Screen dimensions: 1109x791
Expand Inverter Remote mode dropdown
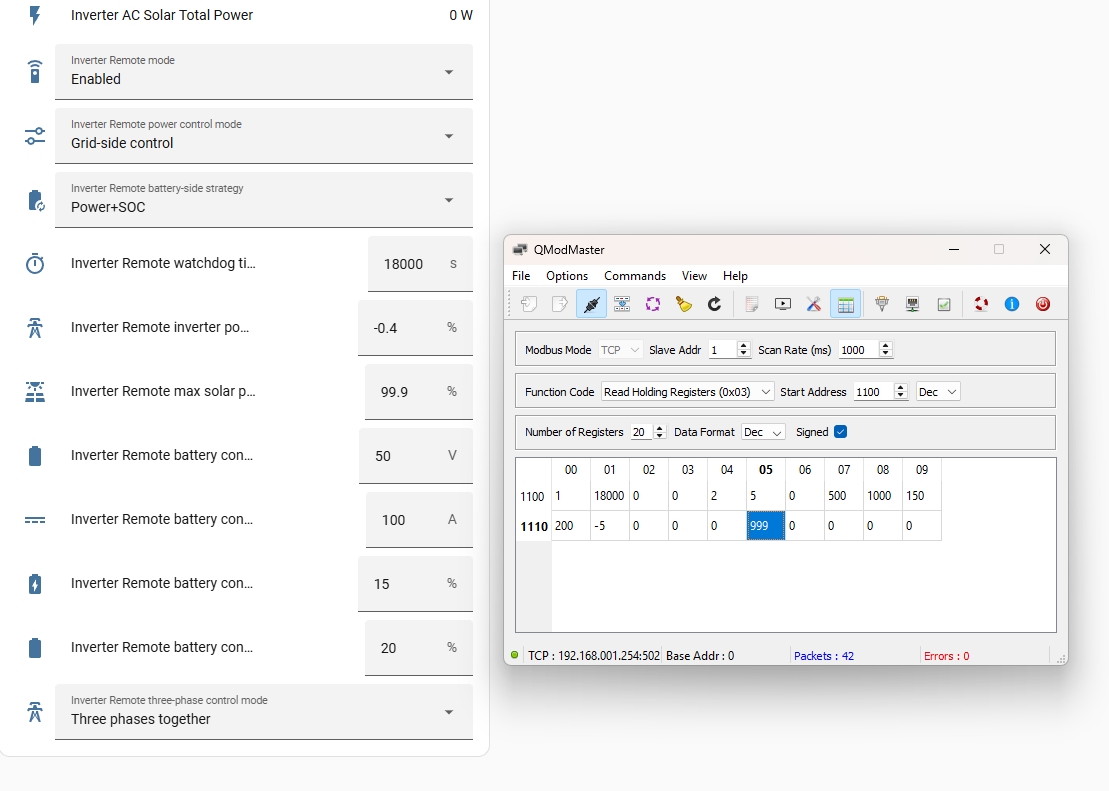[264, 71]
